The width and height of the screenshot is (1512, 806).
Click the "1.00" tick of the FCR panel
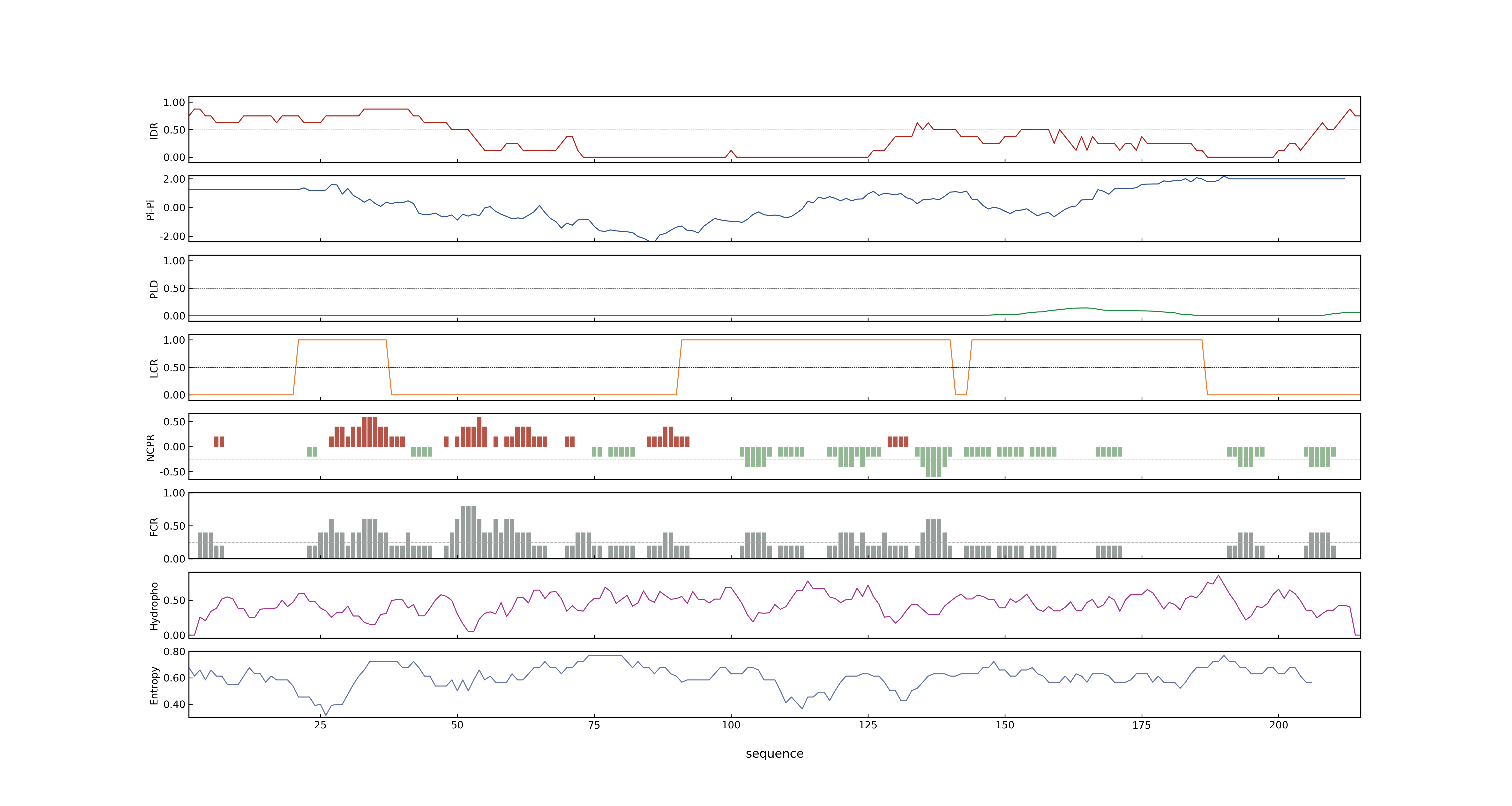click(174, 493)
